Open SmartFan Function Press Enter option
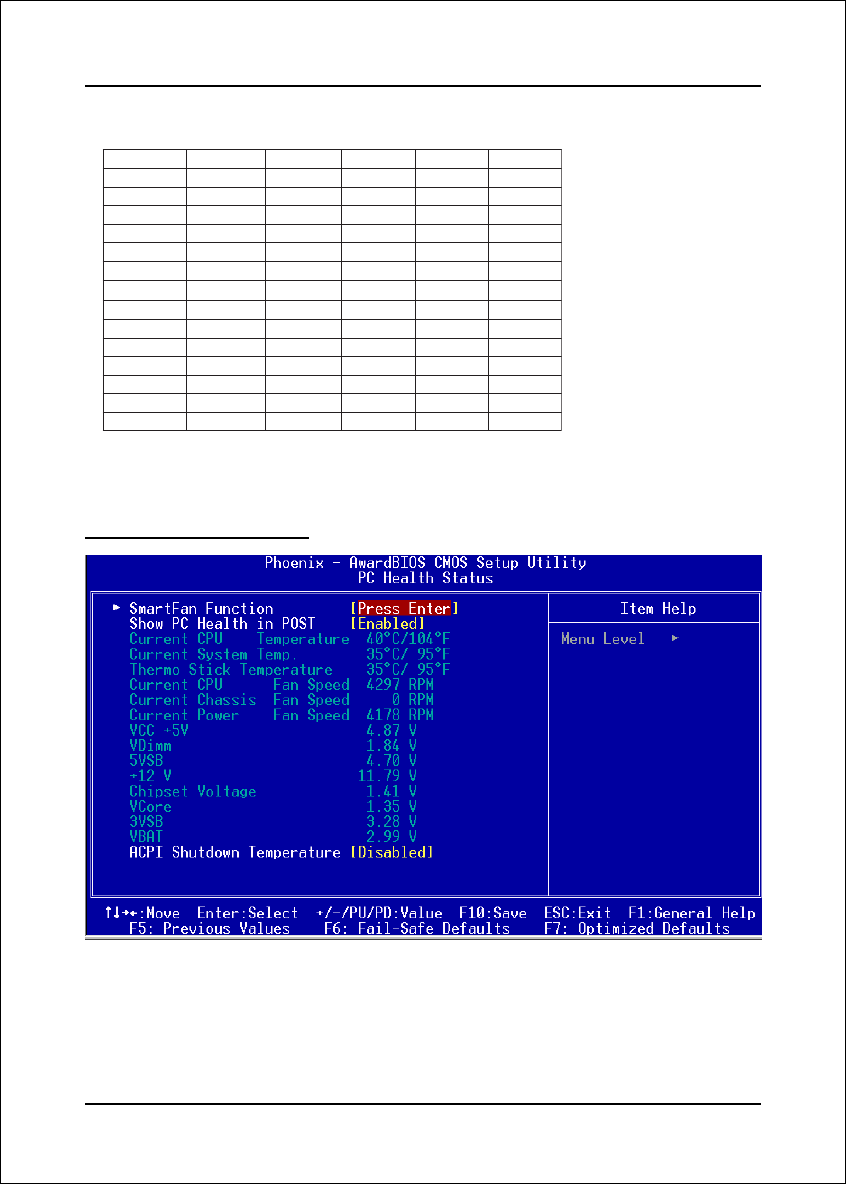Screen dimensions: 846x1184 point(404,608)
